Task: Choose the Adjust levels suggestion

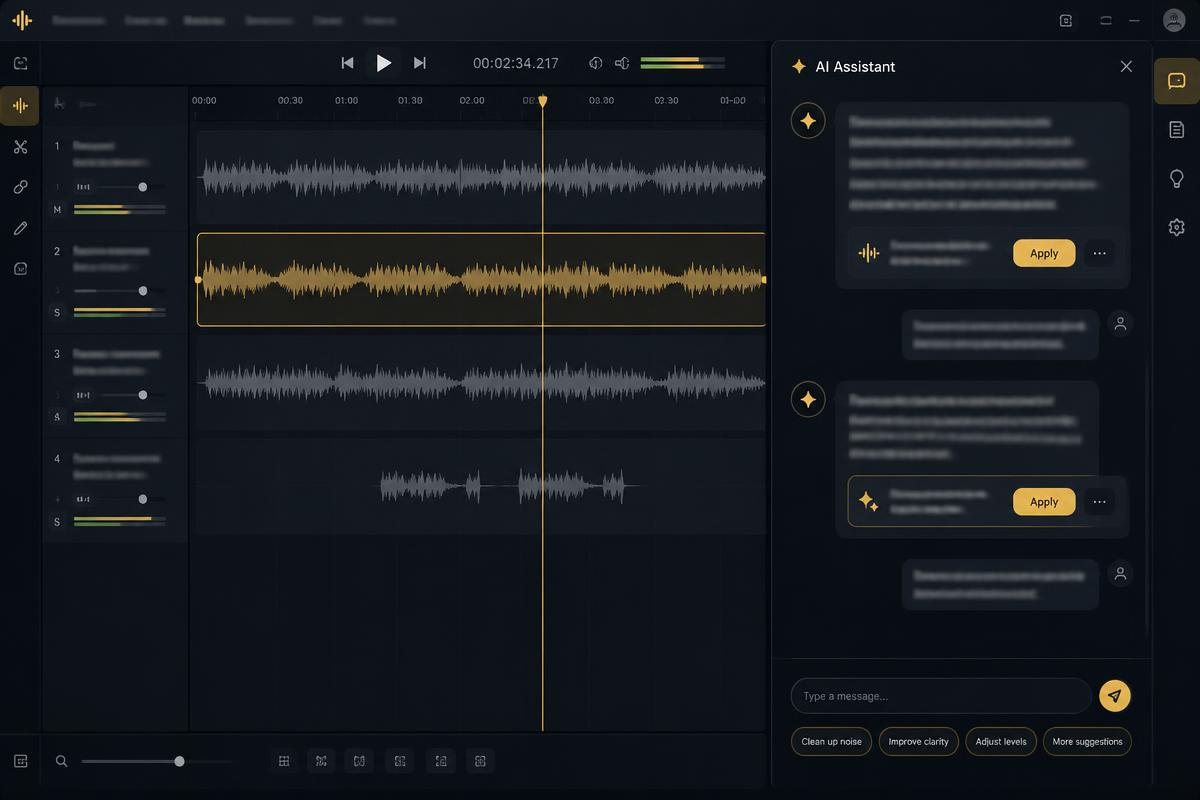Action: 1001,741
